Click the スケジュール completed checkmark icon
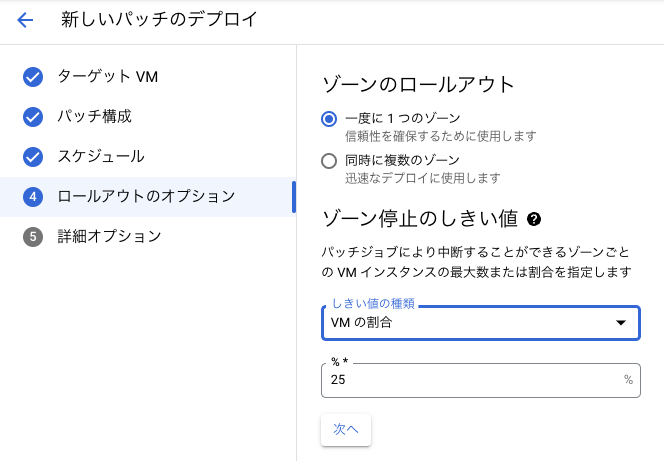 [32, 157]
